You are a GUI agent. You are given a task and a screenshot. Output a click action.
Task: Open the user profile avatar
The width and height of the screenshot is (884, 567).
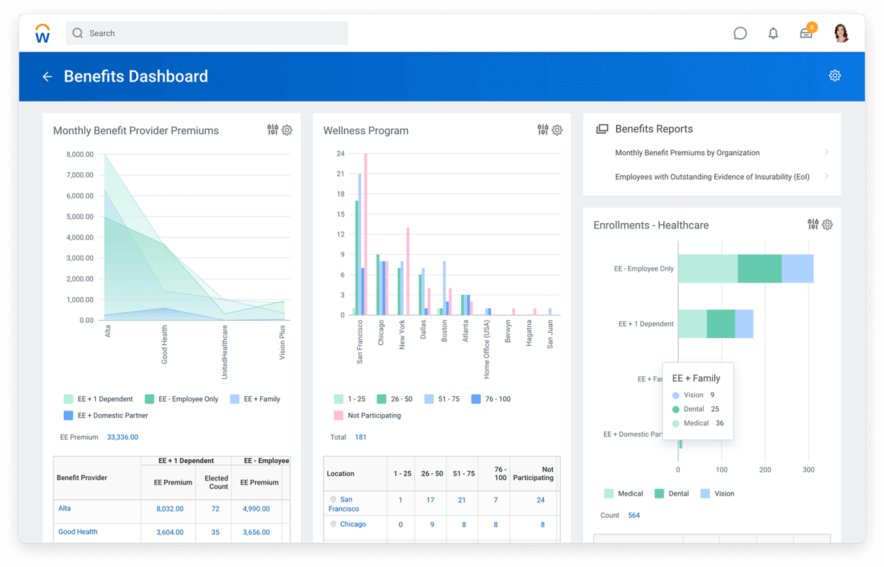[x=841, y=33]
